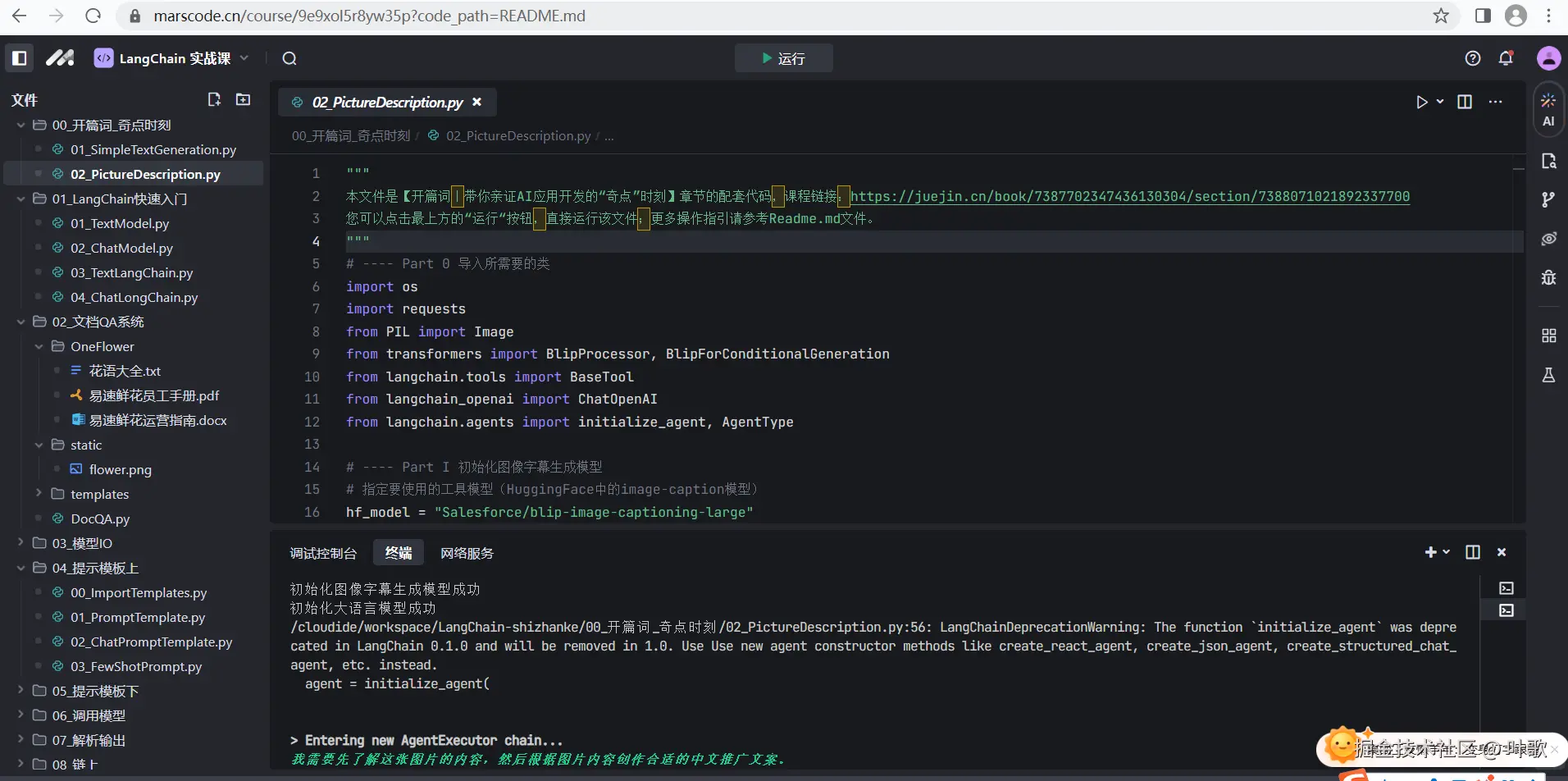Toggle the terminal panel split layout
Screen dimensions: 1568x781
(1473, 552)
